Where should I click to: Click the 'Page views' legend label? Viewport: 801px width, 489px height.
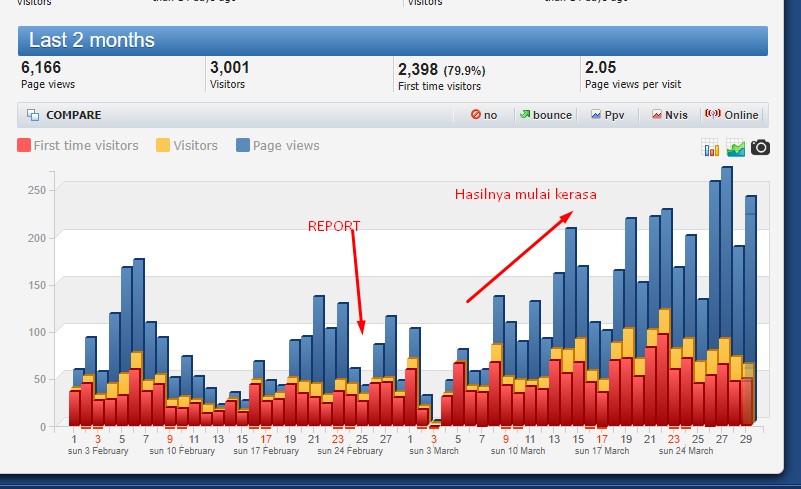pyautogui.click(x=286, y=146)
